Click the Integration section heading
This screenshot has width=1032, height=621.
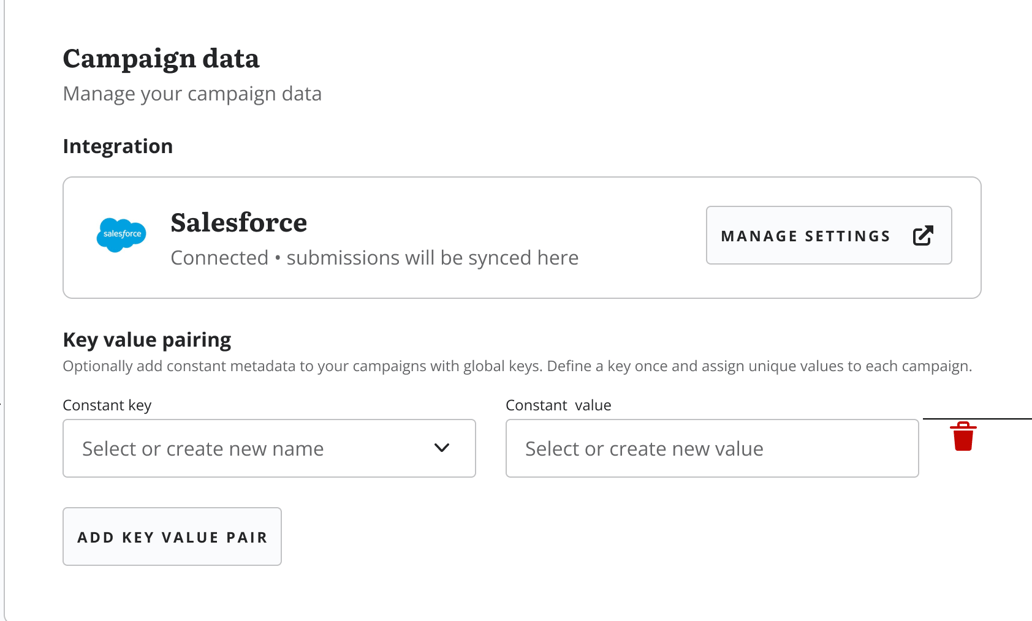(x=118, y=146)
